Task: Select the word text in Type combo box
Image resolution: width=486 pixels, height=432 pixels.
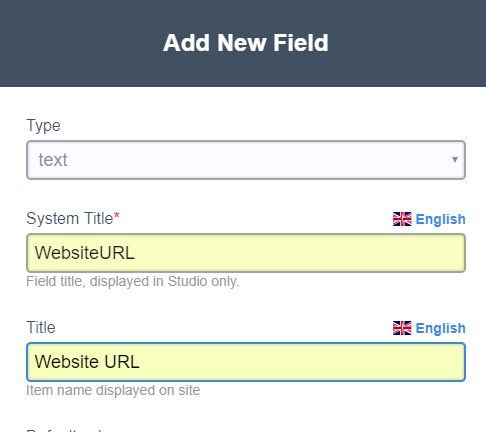Action: (53, 160)
